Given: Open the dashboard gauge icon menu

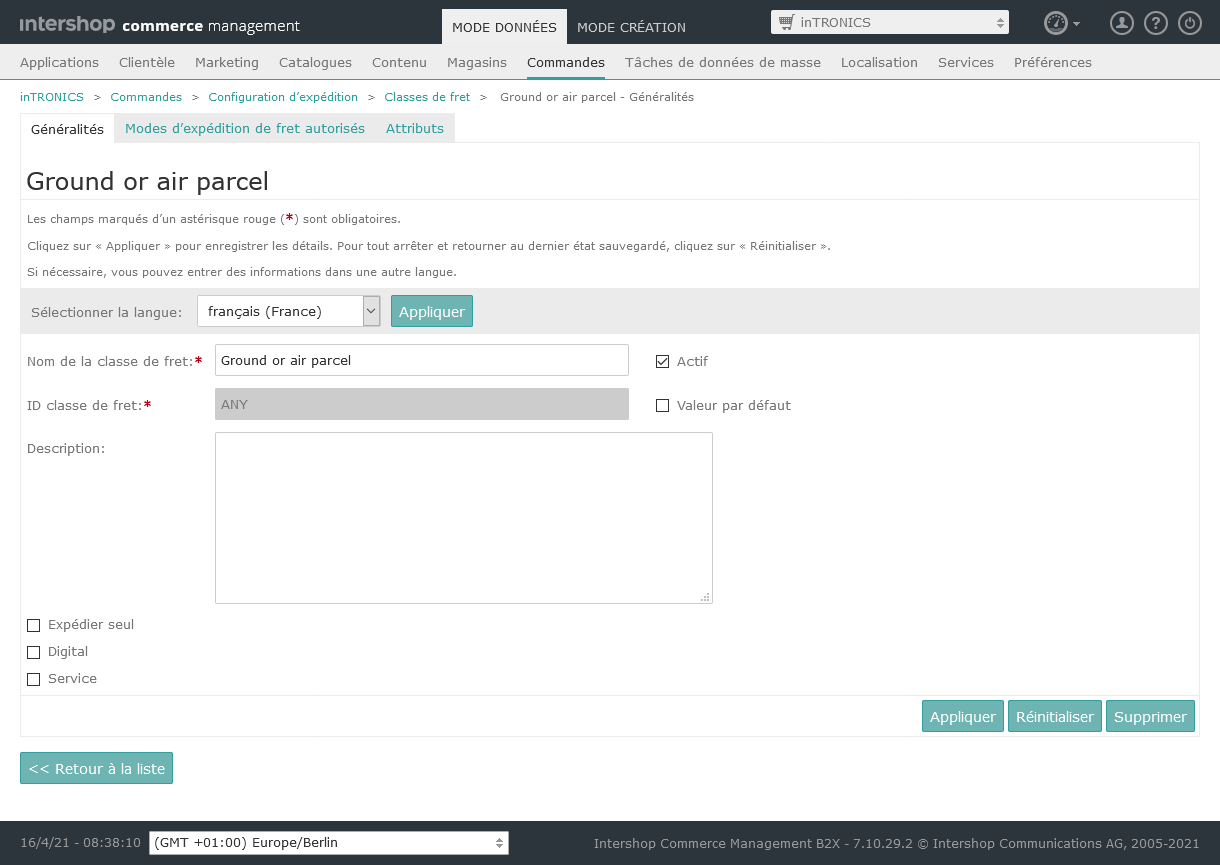Looking at the screenshot, I should click(1060, 23).
